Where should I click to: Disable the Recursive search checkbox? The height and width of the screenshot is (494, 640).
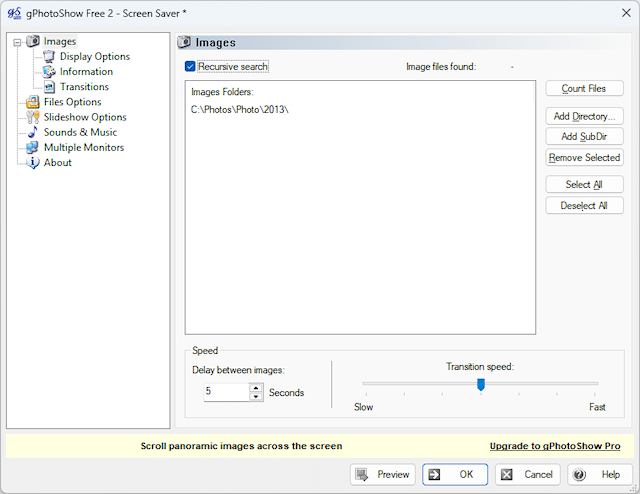pyautogui.click(x=190, y=67)
